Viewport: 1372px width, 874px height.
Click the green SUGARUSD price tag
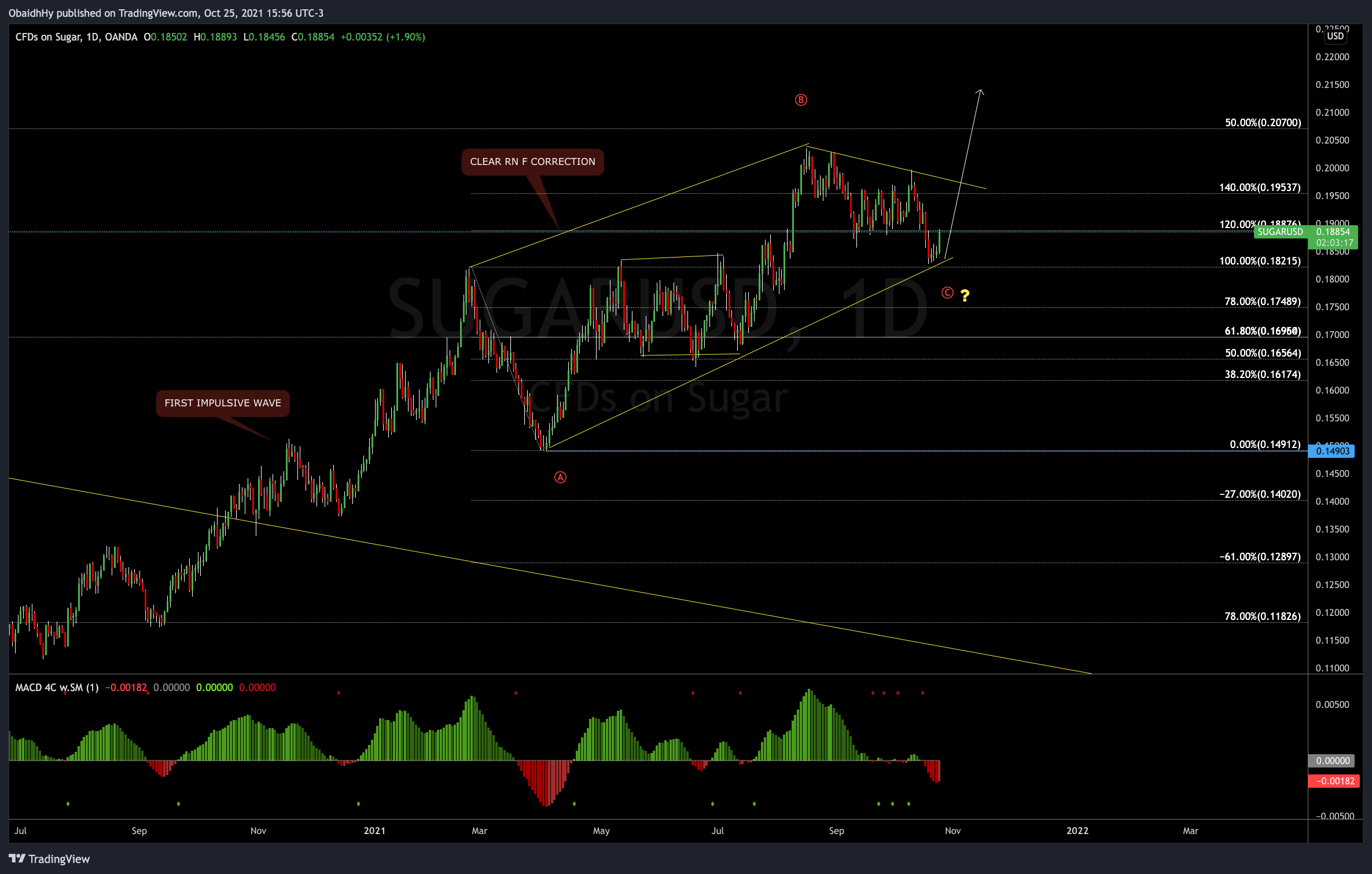pos(1281,232)
